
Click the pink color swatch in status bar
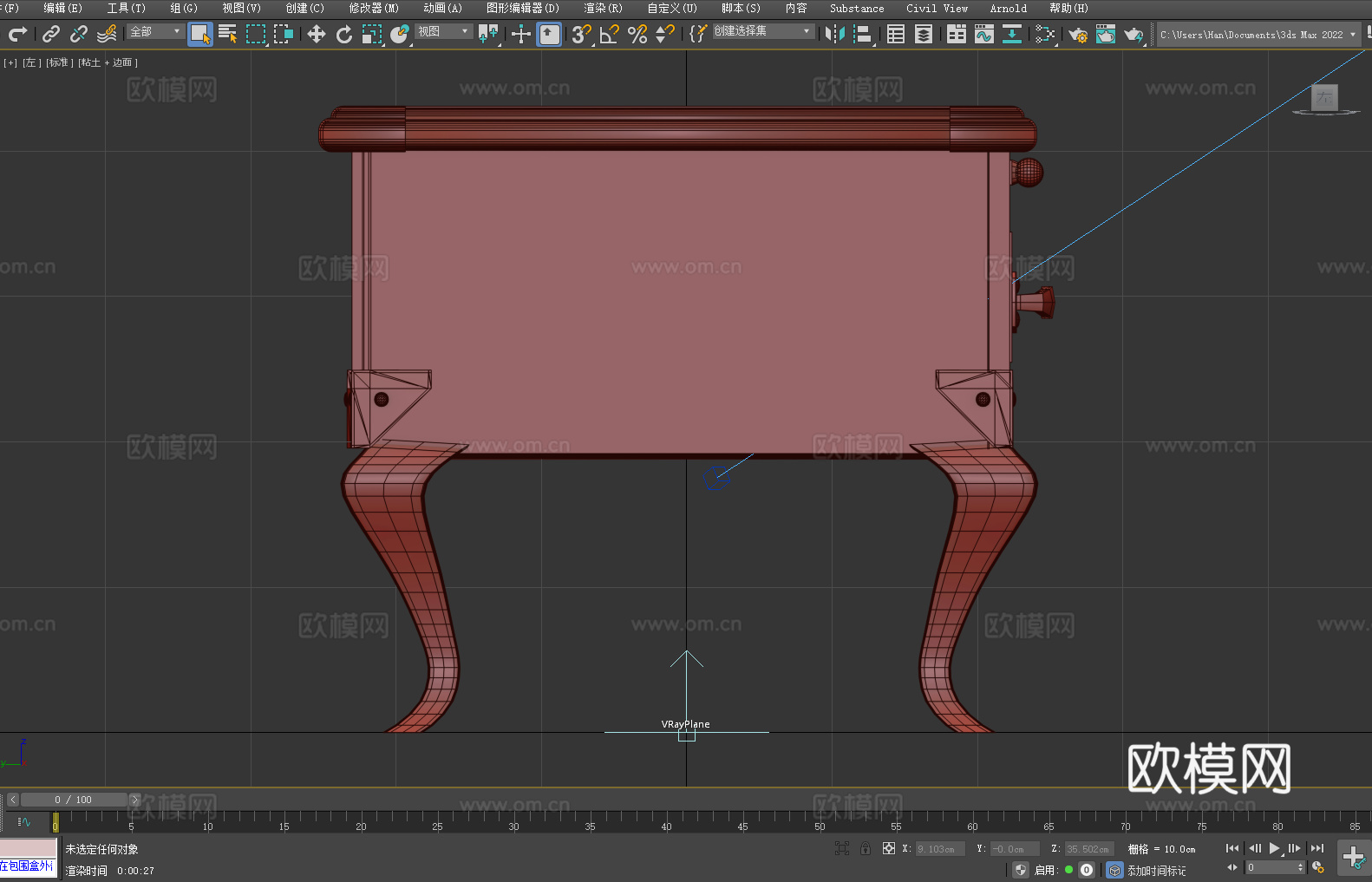pos(29,848)
